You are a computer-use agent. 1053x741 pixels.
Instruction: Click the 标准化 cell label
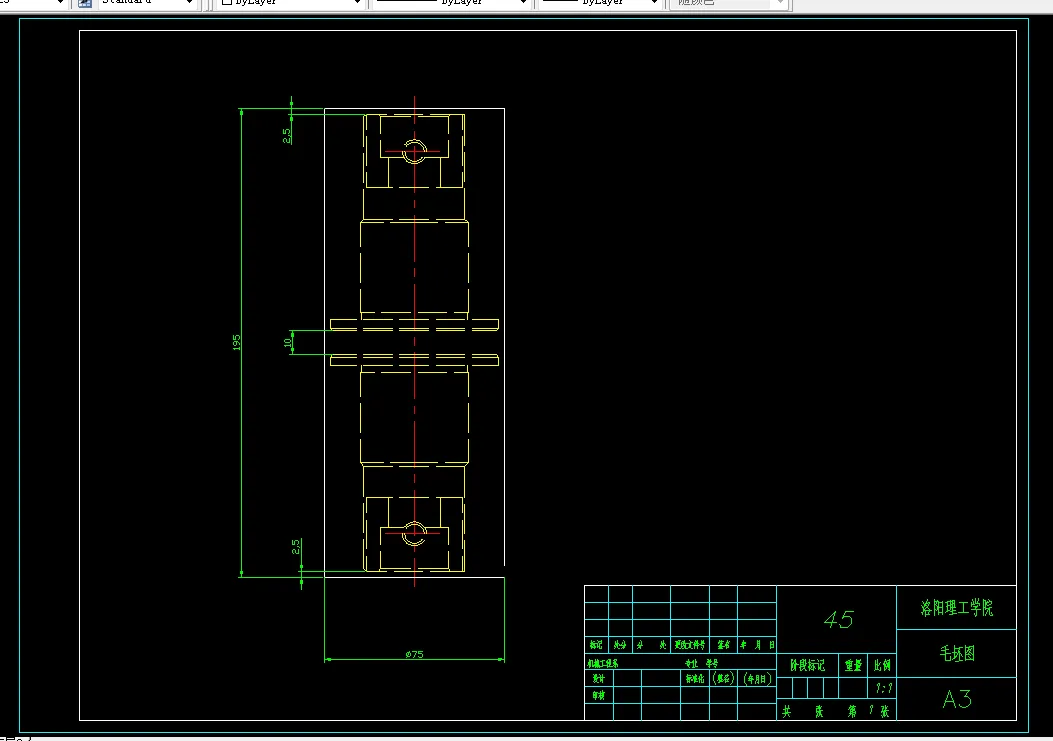point(695,679)
